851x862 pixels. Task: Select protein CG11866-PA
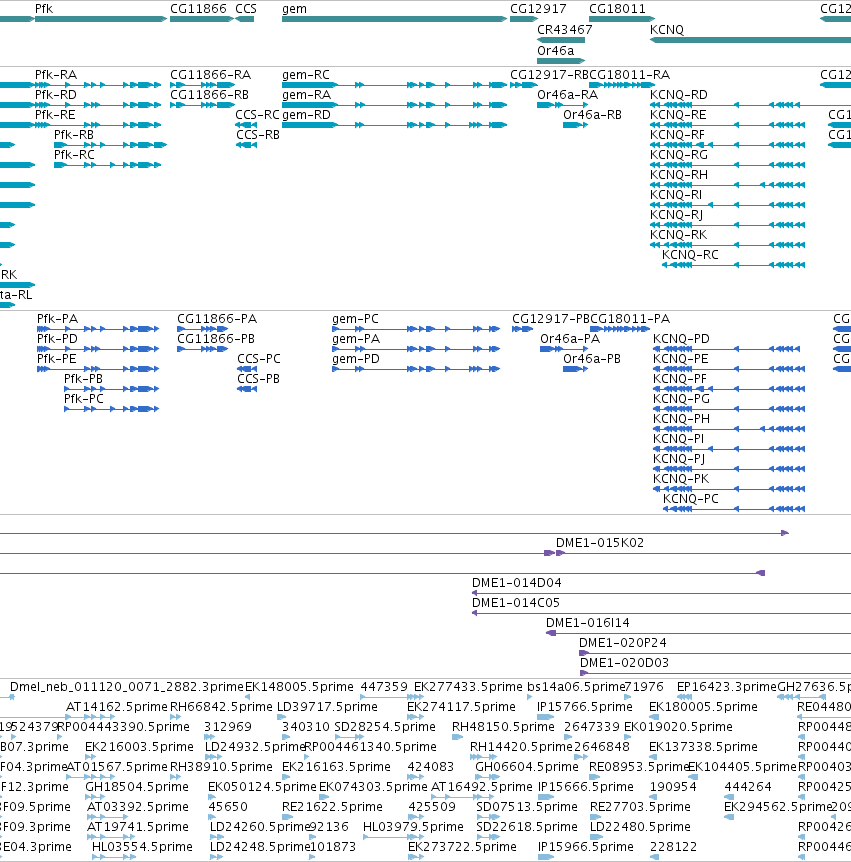[202, 329]
